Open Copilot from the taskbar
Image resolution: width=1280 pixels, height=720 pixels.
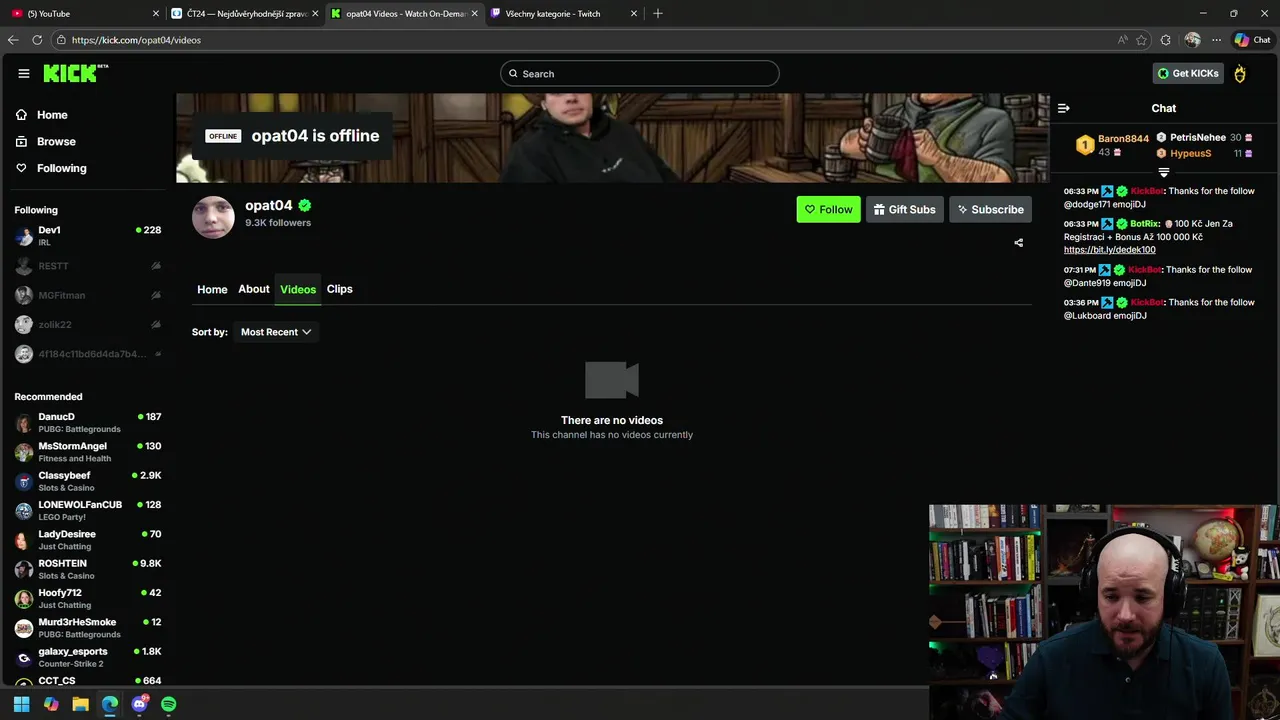[51, 704]
